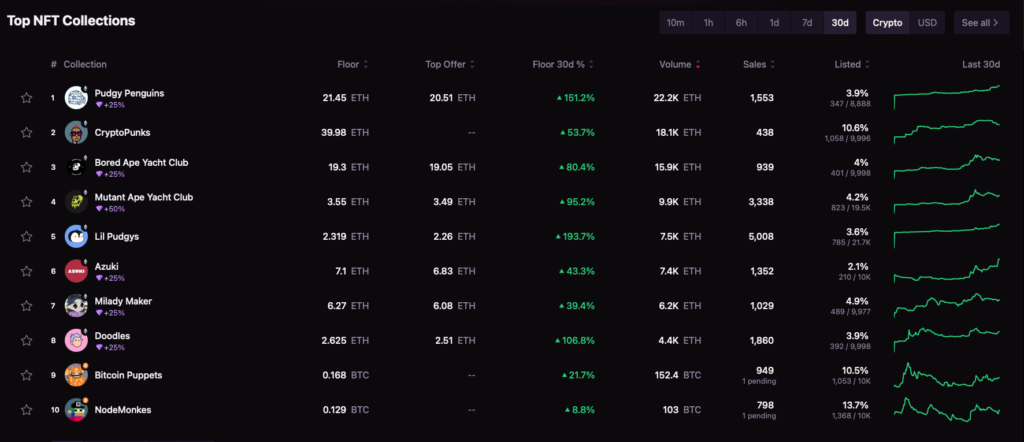Screen dimensions: 1024x442
Task: Open Bored Ape Yacht Club avatar image
Action: [76, 167]
